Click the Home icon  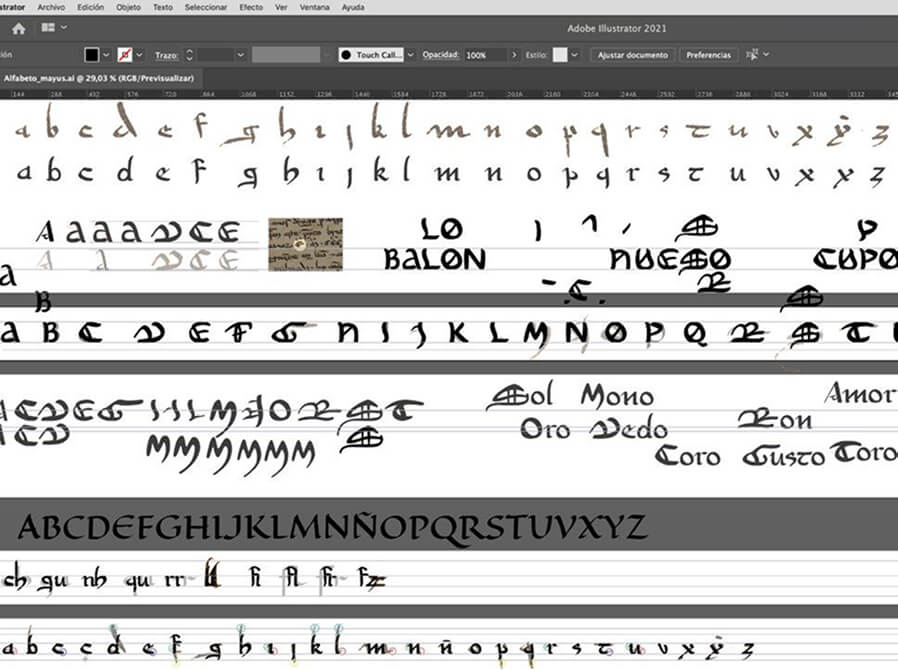18,29
